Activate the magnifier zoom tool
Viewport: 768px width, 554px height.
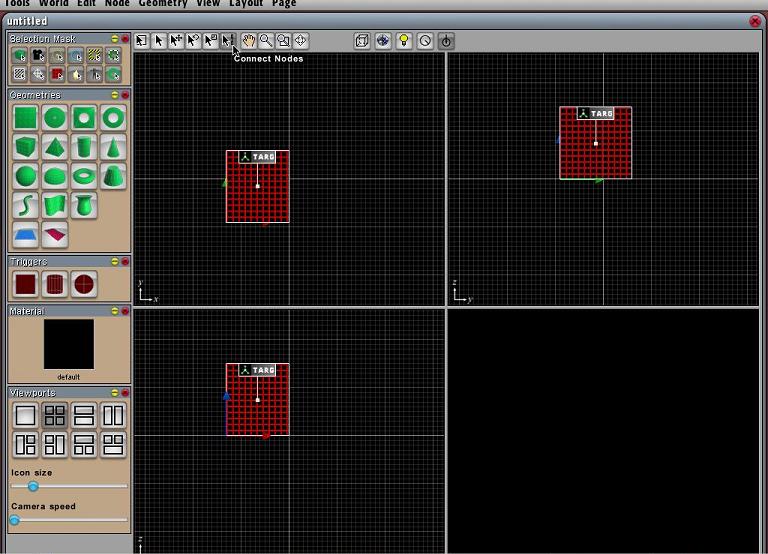pos(266,41)
